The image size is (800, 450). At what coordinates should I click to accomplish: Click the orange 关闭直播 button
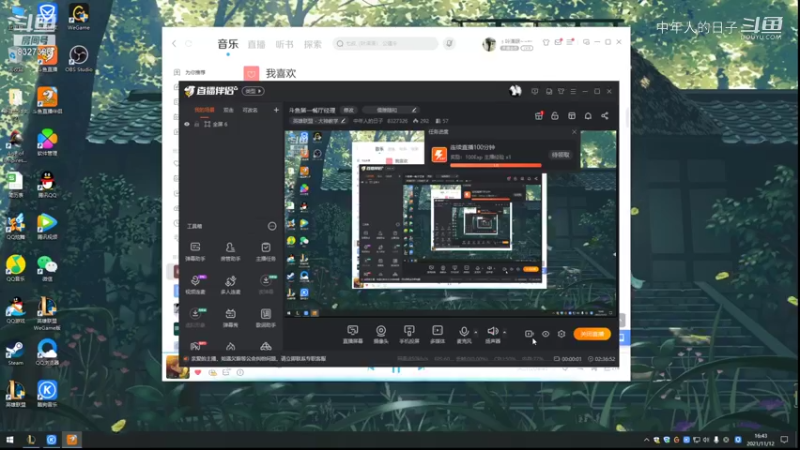click(592, 334)
